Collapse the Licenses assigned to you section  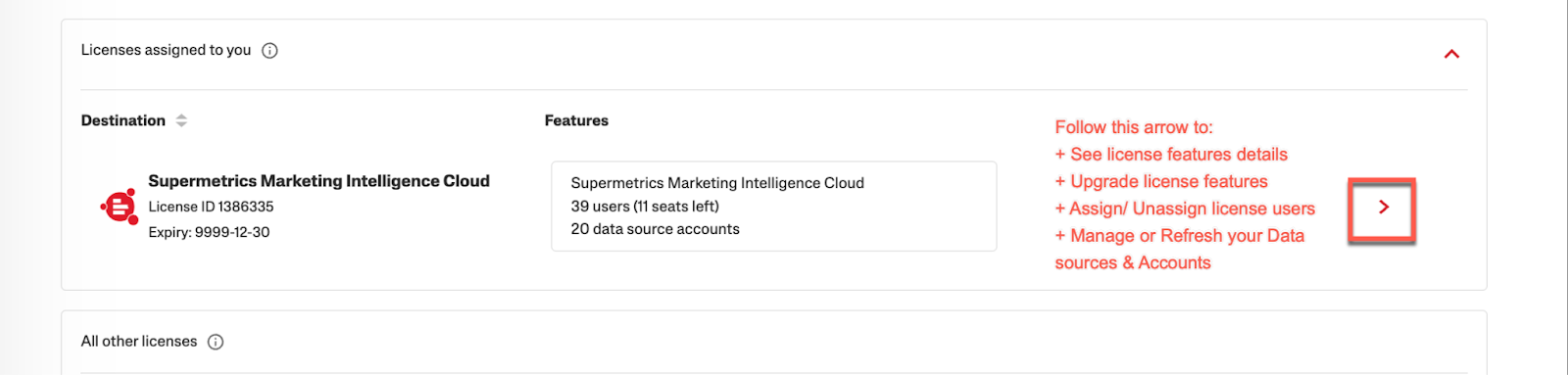pyautogui.click(x=1451, y=54)
